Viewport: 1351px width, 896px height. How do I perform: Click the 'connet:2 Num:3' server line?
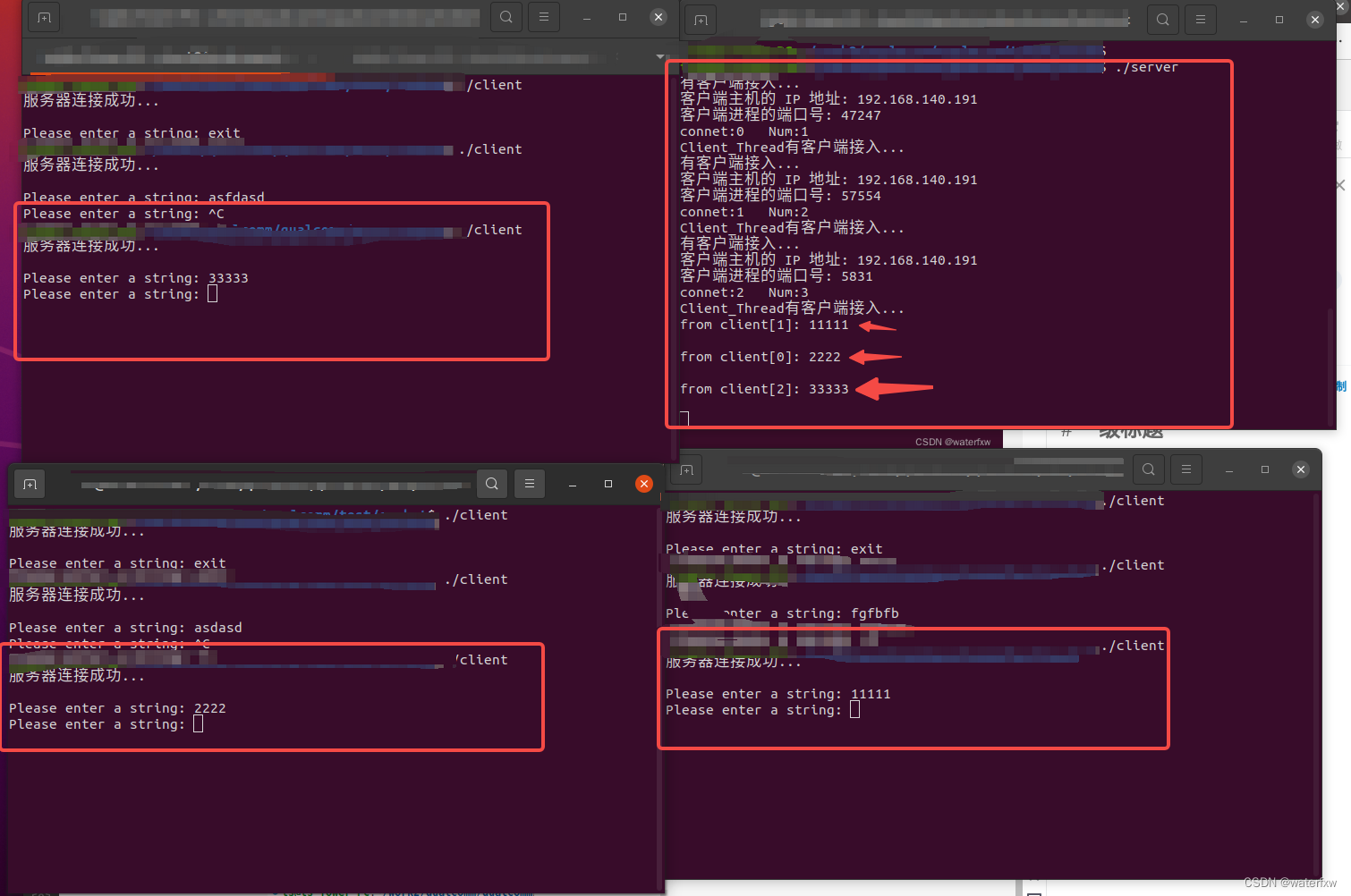(744, 292)
